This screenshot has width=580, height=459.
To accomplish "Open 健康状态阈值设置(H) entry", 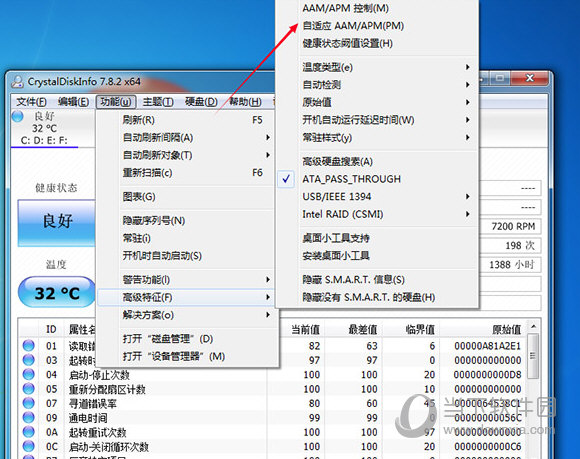I will 377,43.
